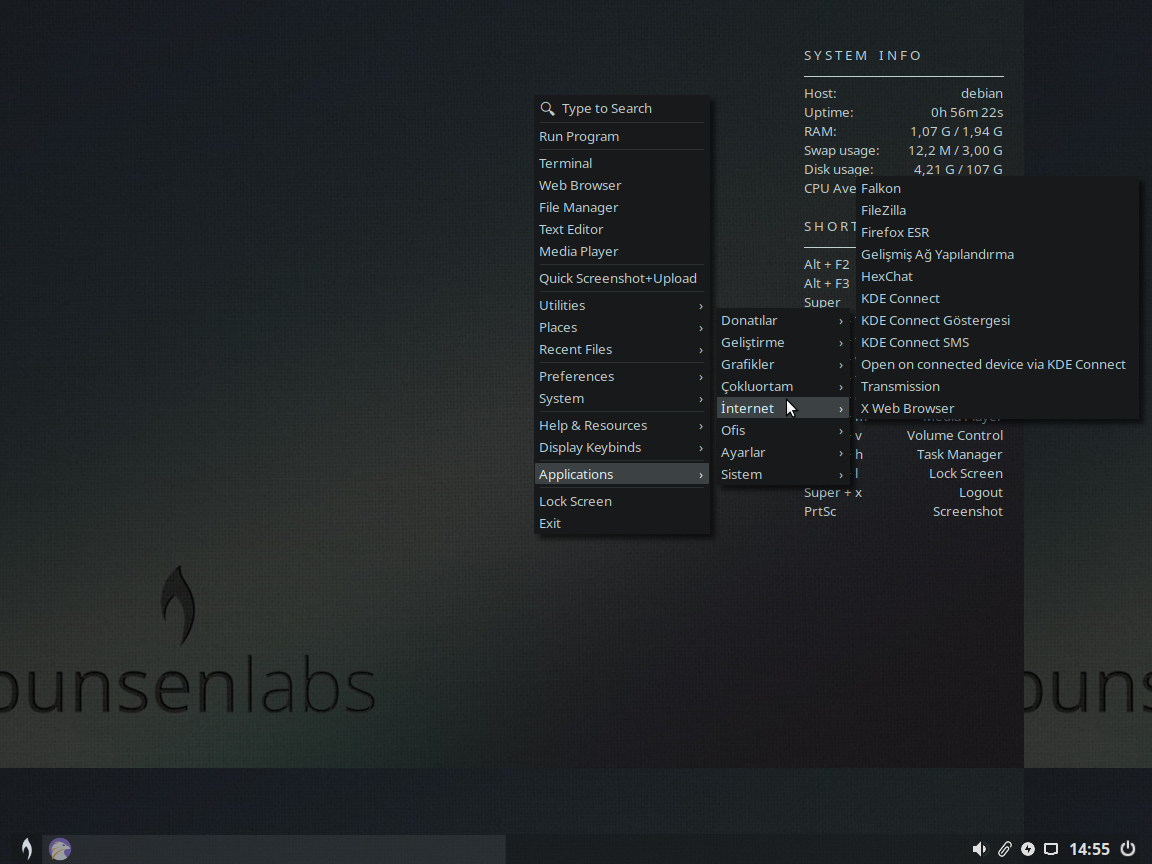
Task: Expand the System submenu
Action: (x=622, y=398)
